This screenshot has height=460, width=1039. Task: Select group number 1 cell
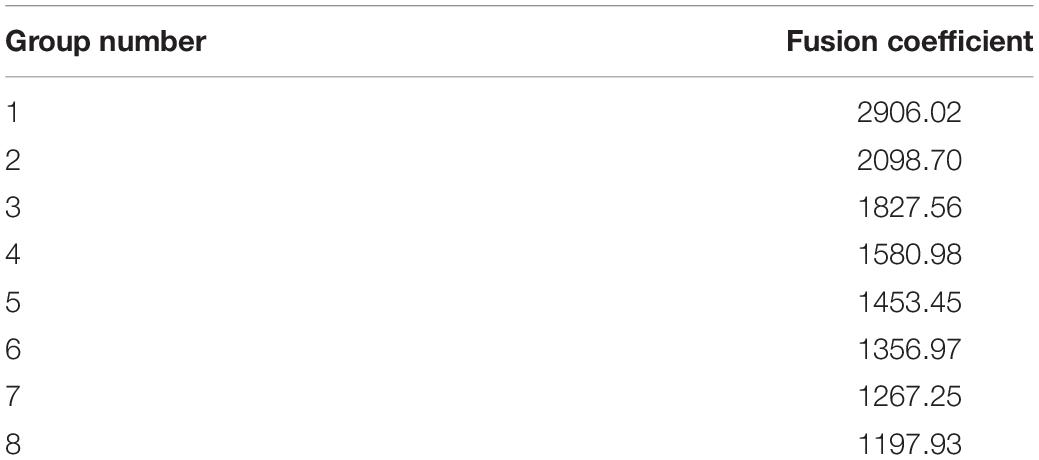tap(11, 113)
